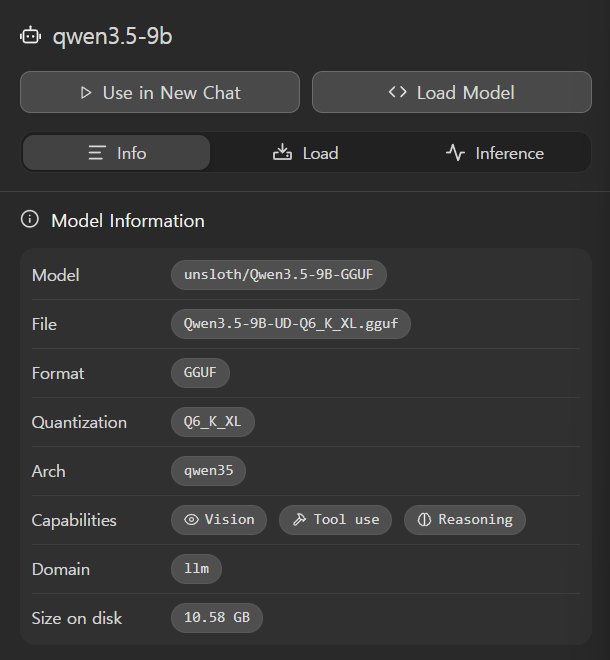Click the Qwen3.5-9B-UD-Q6_K_XL.gguf file chip
This screenshot has height=660, width=610.
click(290, 324)
